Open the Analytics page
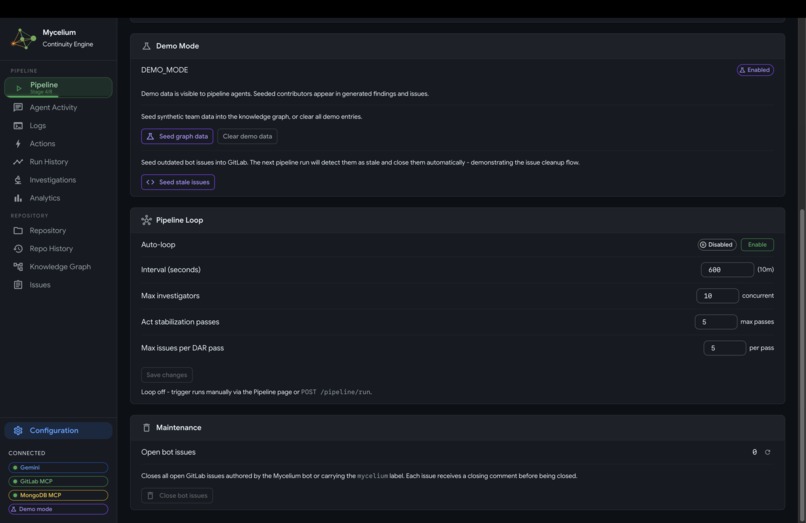This screenshot has width=806, height=523. 45,198
